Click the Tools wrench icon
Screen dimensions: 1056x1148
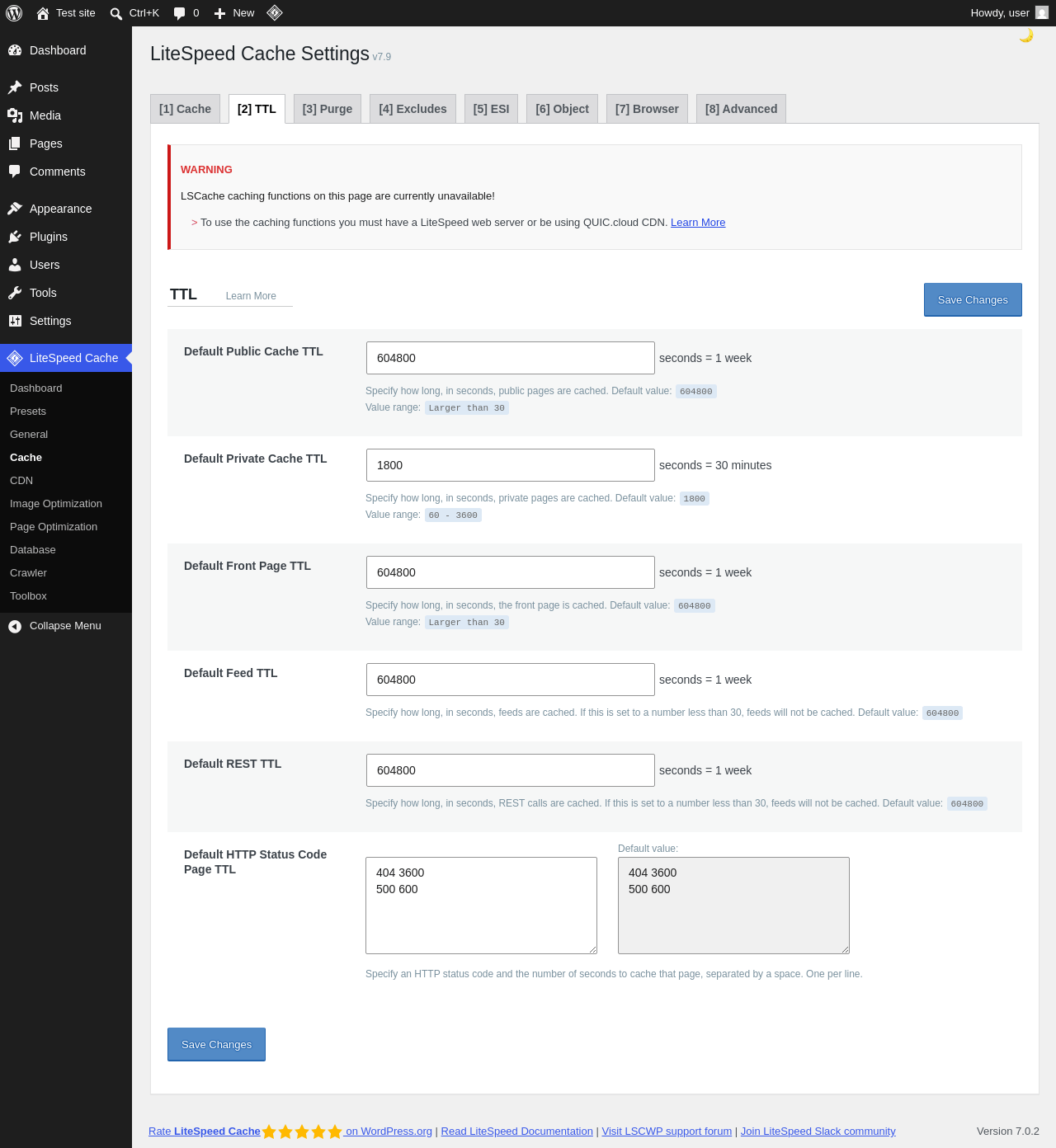pos(15,293)
